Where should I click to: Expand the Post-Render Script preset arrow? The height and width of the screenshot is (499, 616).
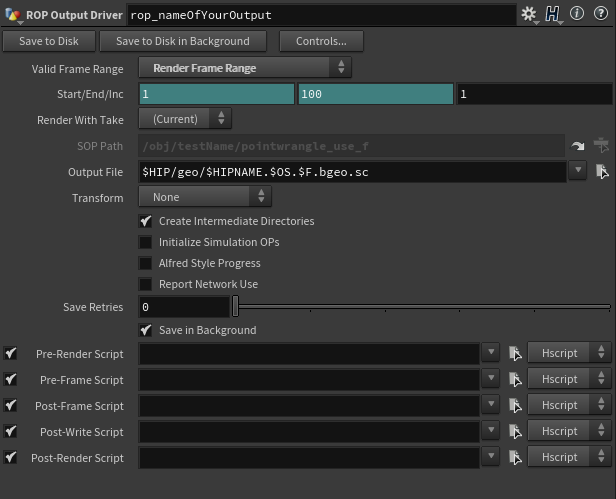(x=491, y=456)
